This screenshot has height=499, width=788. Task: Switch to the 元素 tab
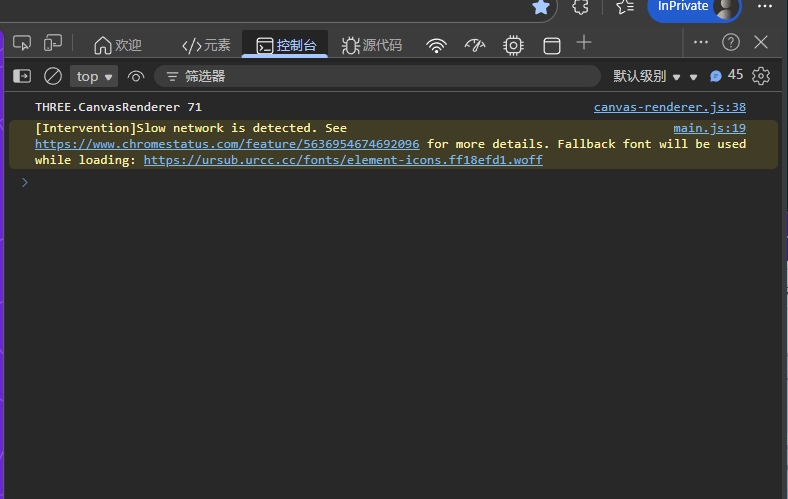pos(206,45)
